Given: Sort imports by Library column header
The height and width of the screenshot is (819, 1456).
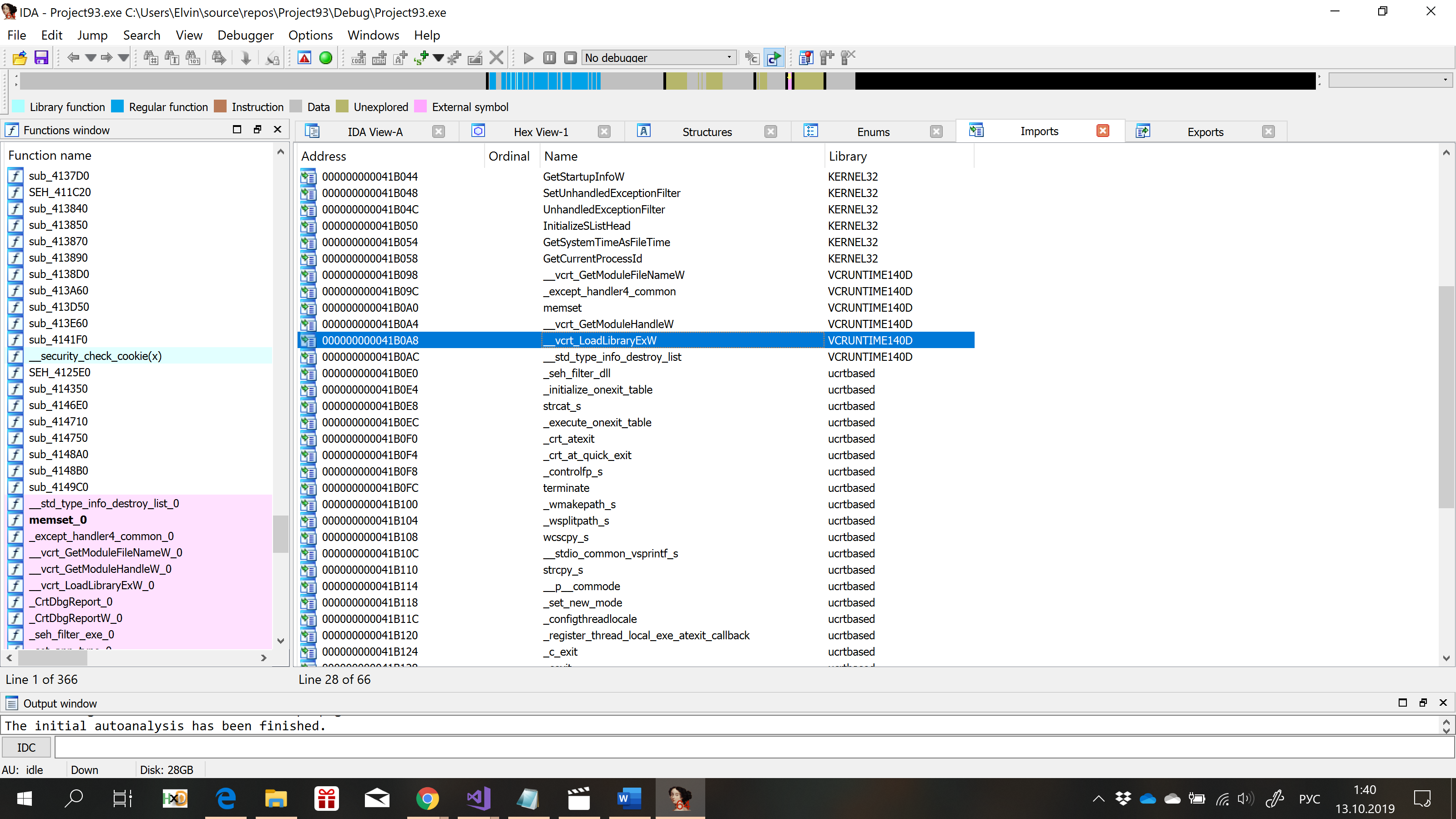Looking at the screenshot, I should (x=847, y=156).
